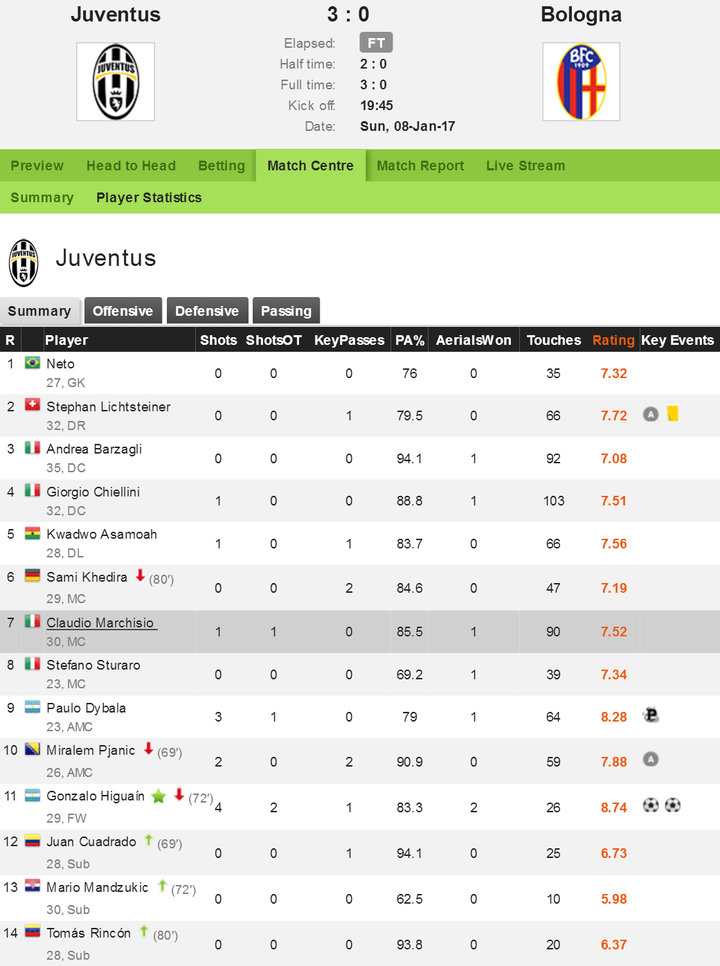Open the Live Stream section
Viewport: 720px width, 966px height.
pyautogui.click(x=525, y=166)
